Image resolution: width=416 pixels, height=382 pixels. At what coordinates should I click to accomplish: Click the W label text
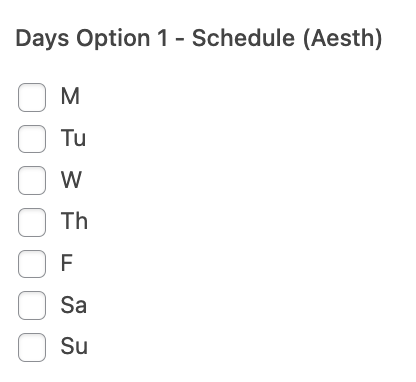coord(71,180)
